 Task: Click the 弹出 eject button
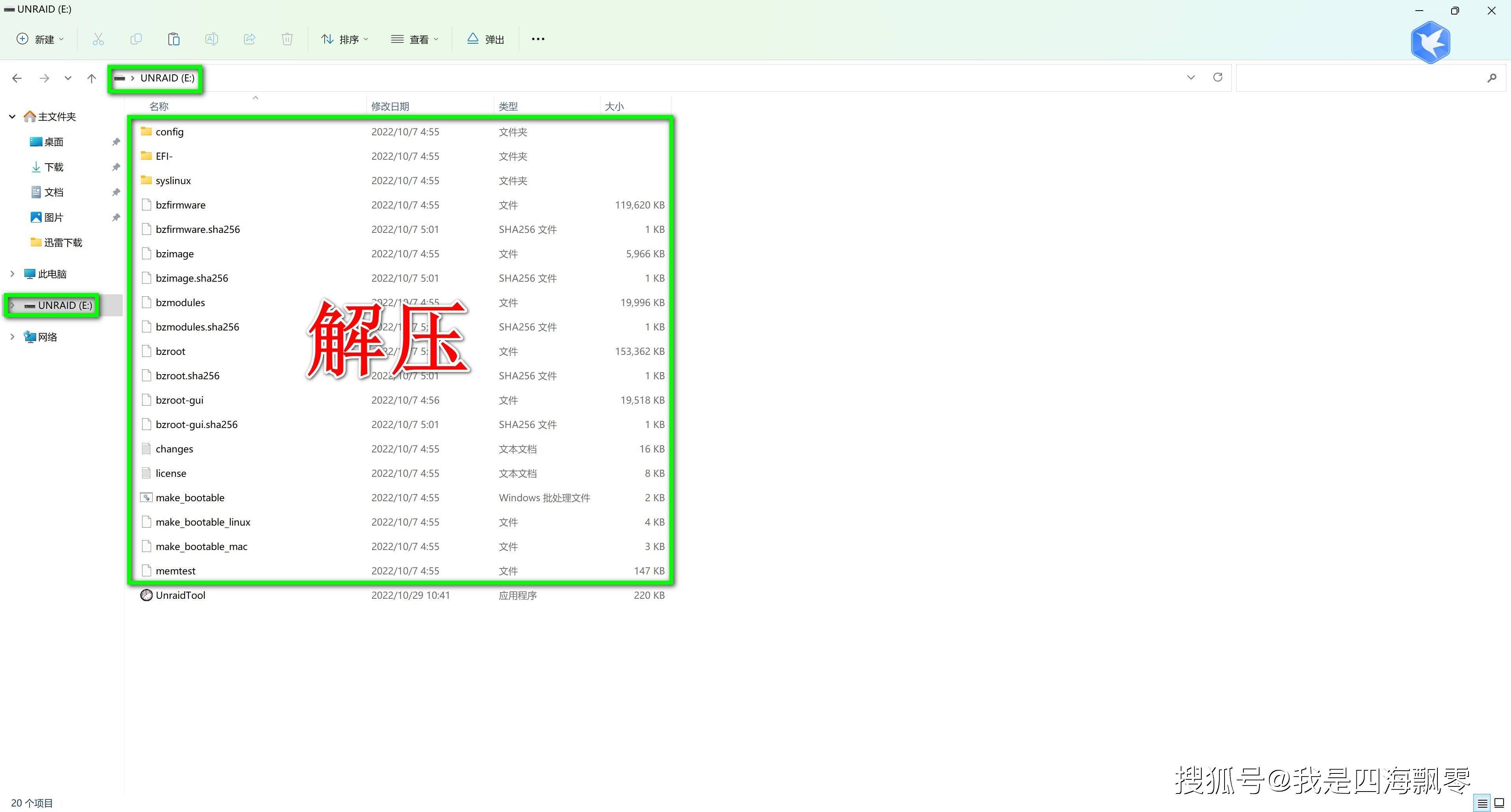pos(486,39)
